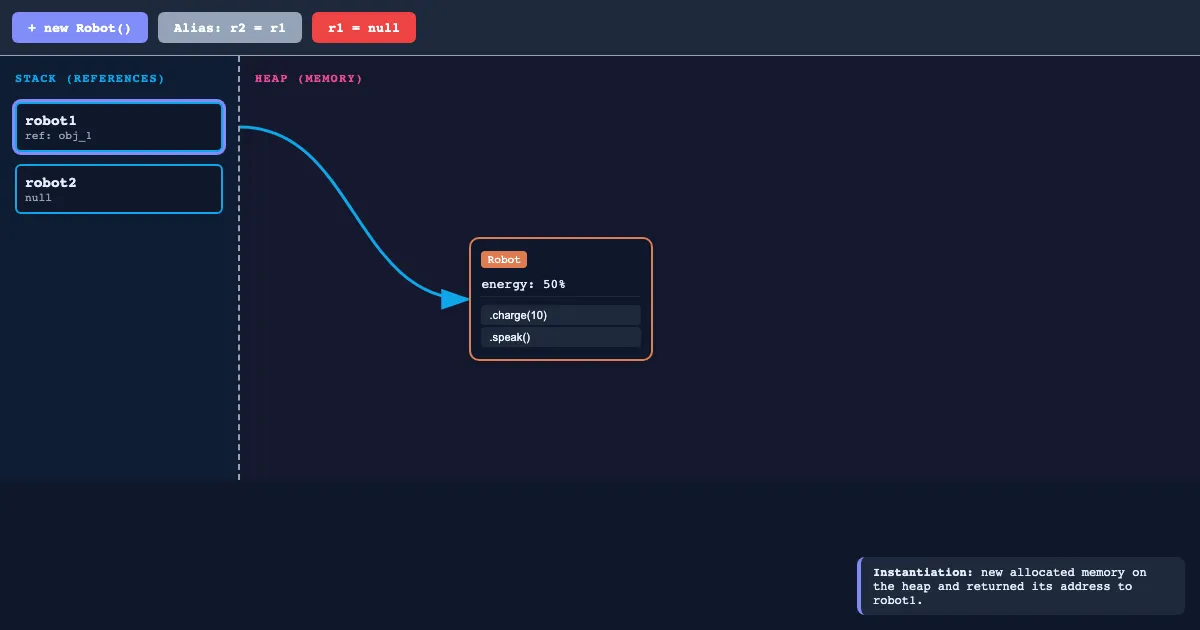Click the orange Robot class badge
This screenshot has width=1200, height=630.
point(504,260)
